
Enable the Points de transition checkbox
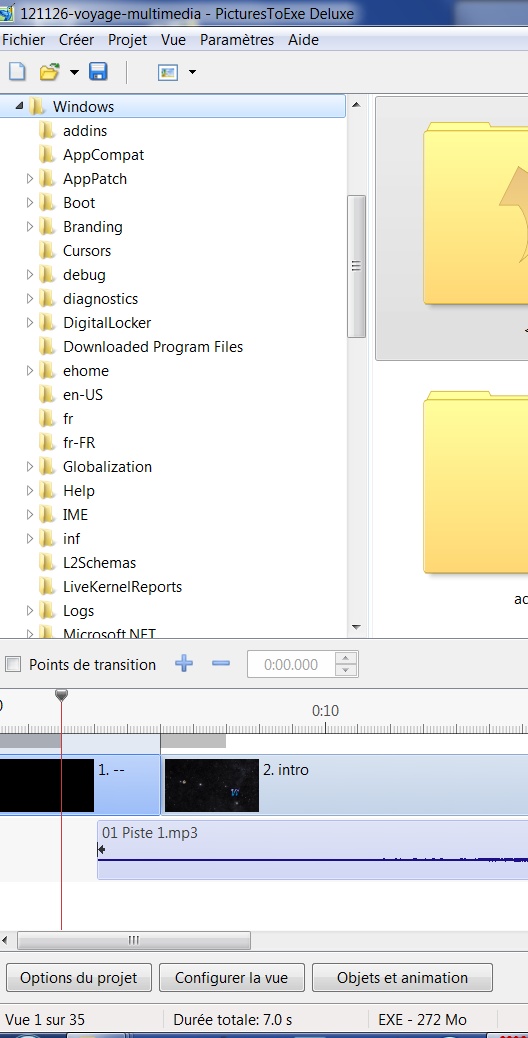13,664
